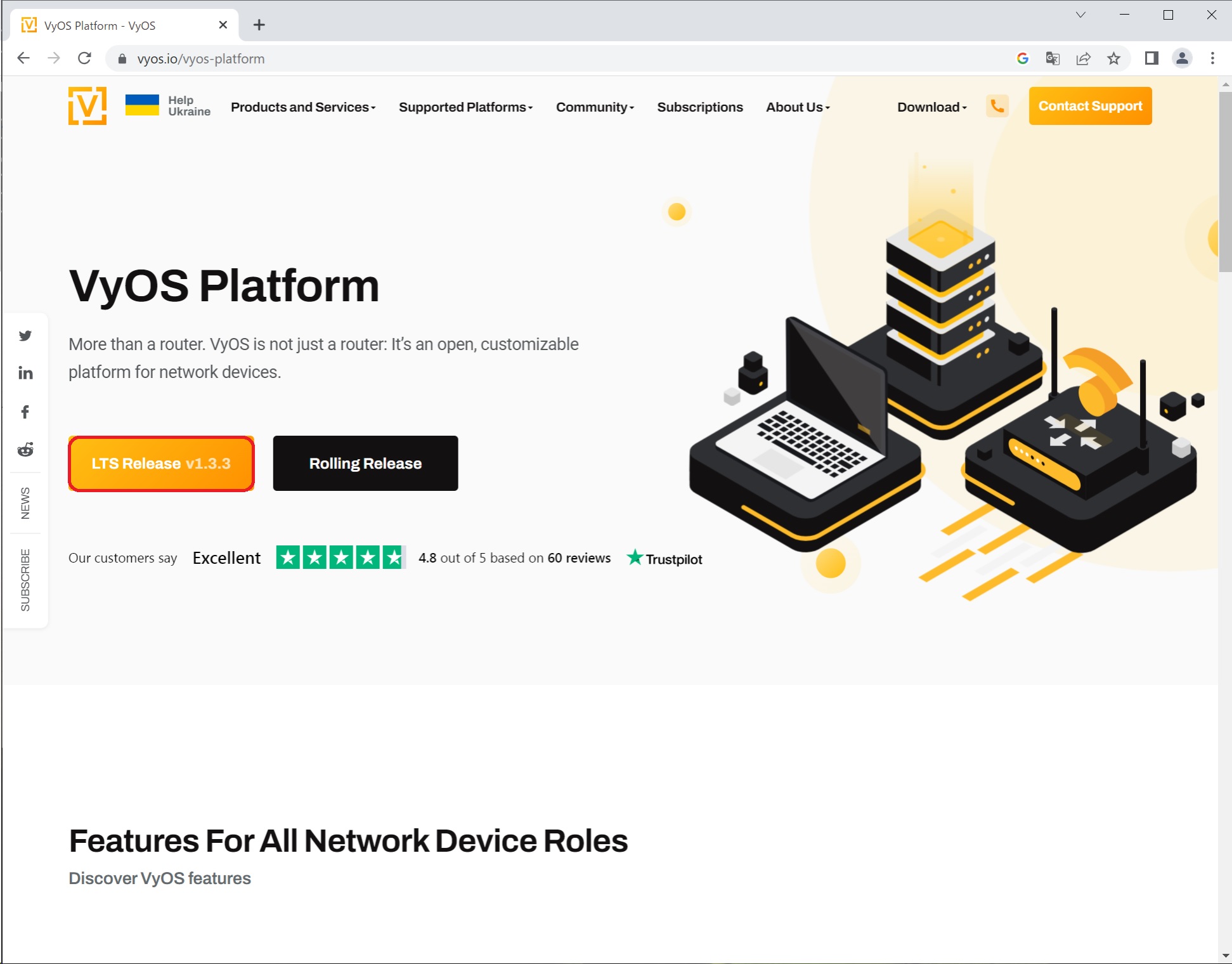Click the Discover VyOS features text
The width and height of the screenshot is (1232, 964).
[160, 878]
